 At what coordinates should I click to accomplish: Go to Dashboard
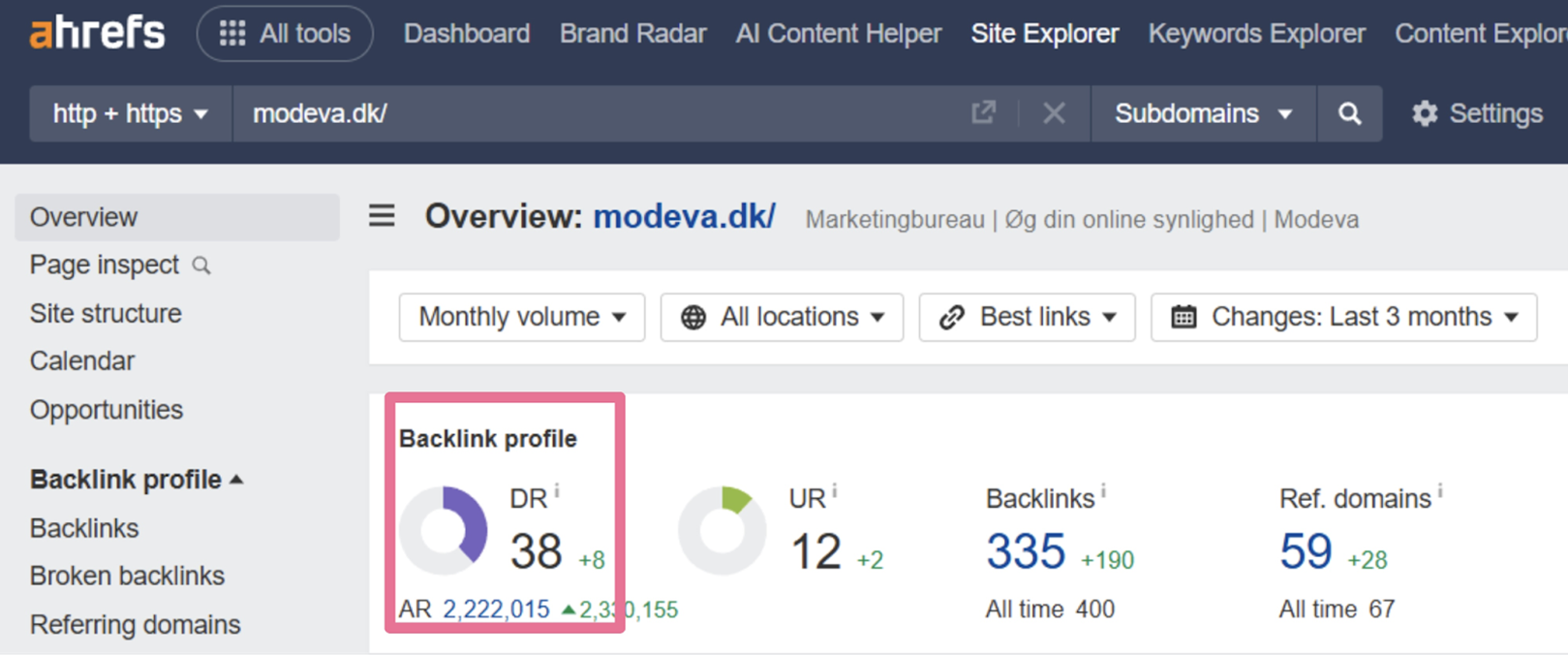tap(467, 34)
